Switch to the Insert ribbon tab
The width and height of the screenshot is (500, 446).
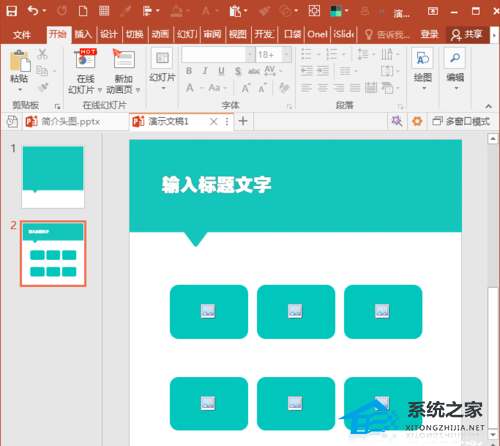83,34
